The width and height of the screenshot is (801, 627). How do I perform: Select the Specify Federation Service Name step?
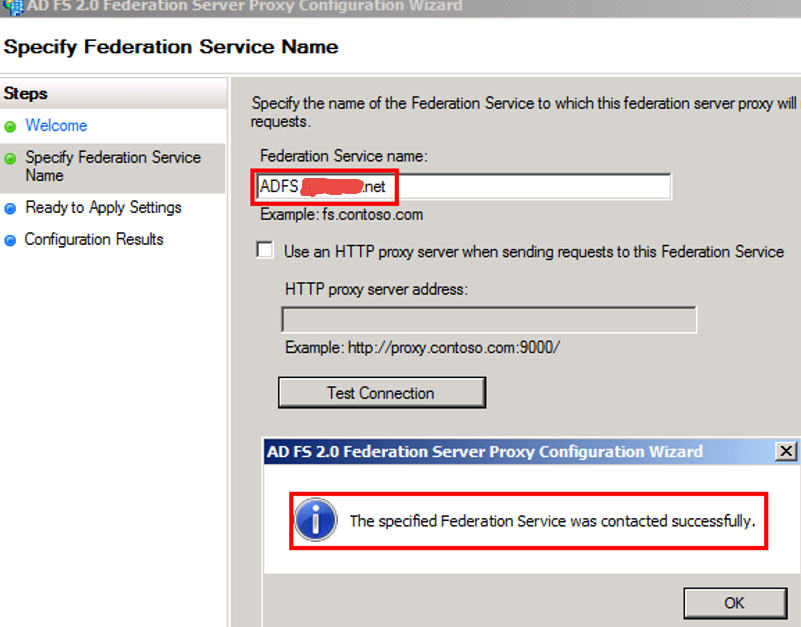click(x=112, y=166)
